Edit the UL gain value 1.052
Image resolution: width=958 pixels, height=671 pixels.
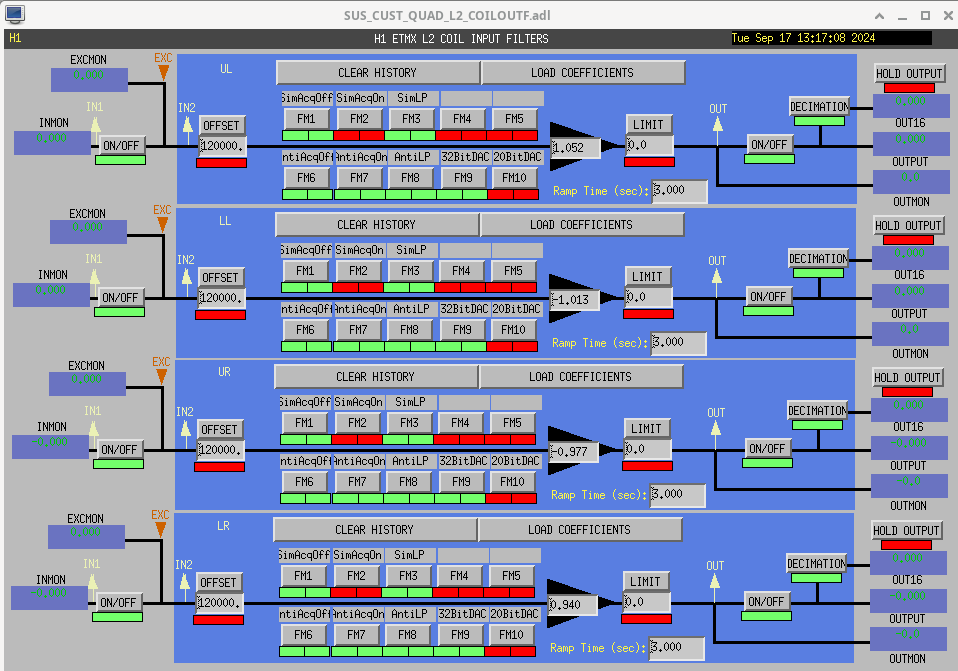(574, 148)
